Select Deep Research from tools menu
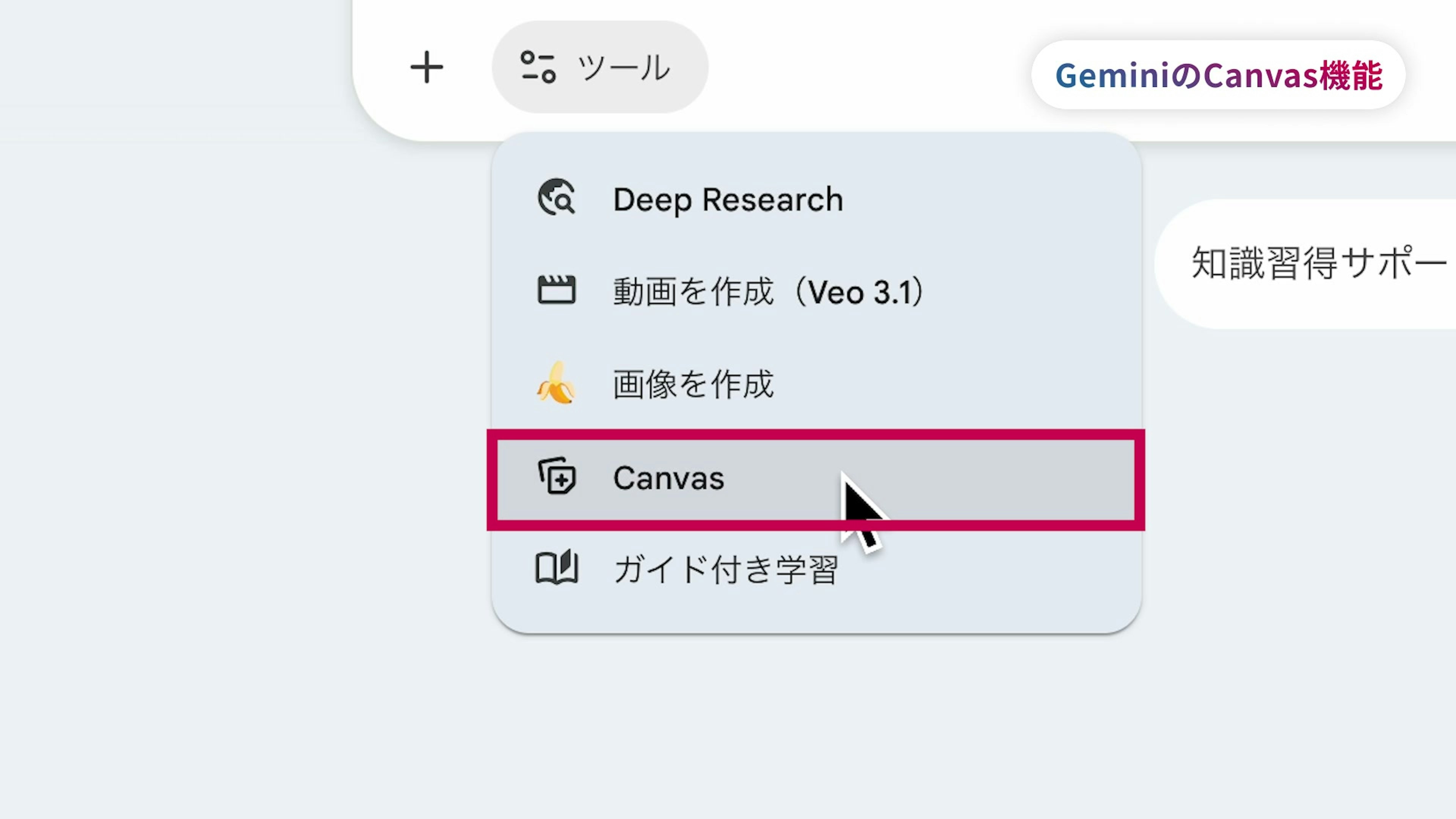Screen dimensions: 1456x819 click(728, 199)
